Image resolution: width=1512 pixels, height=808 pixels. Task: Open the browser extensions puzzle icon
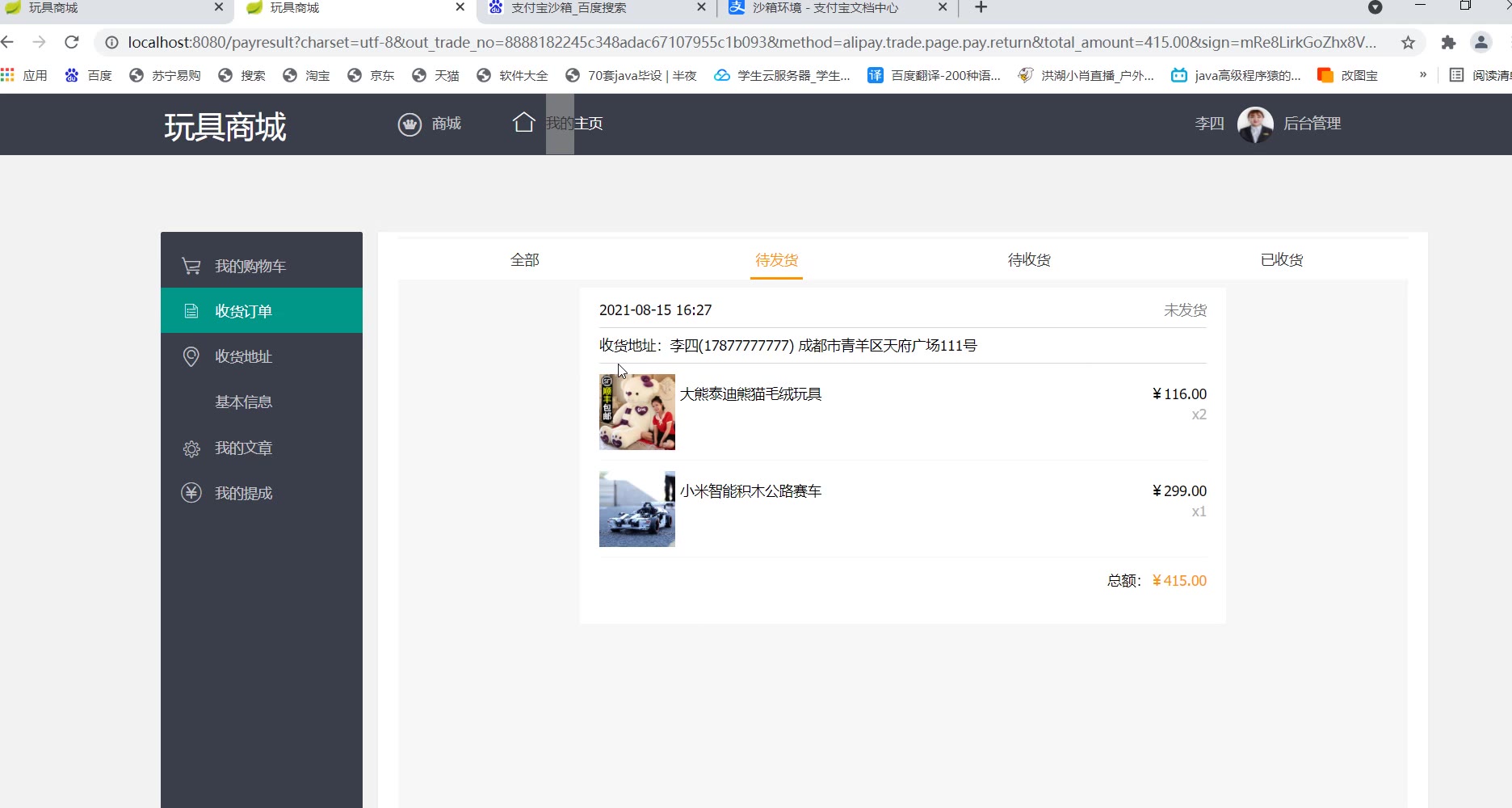coord(1448,43)
